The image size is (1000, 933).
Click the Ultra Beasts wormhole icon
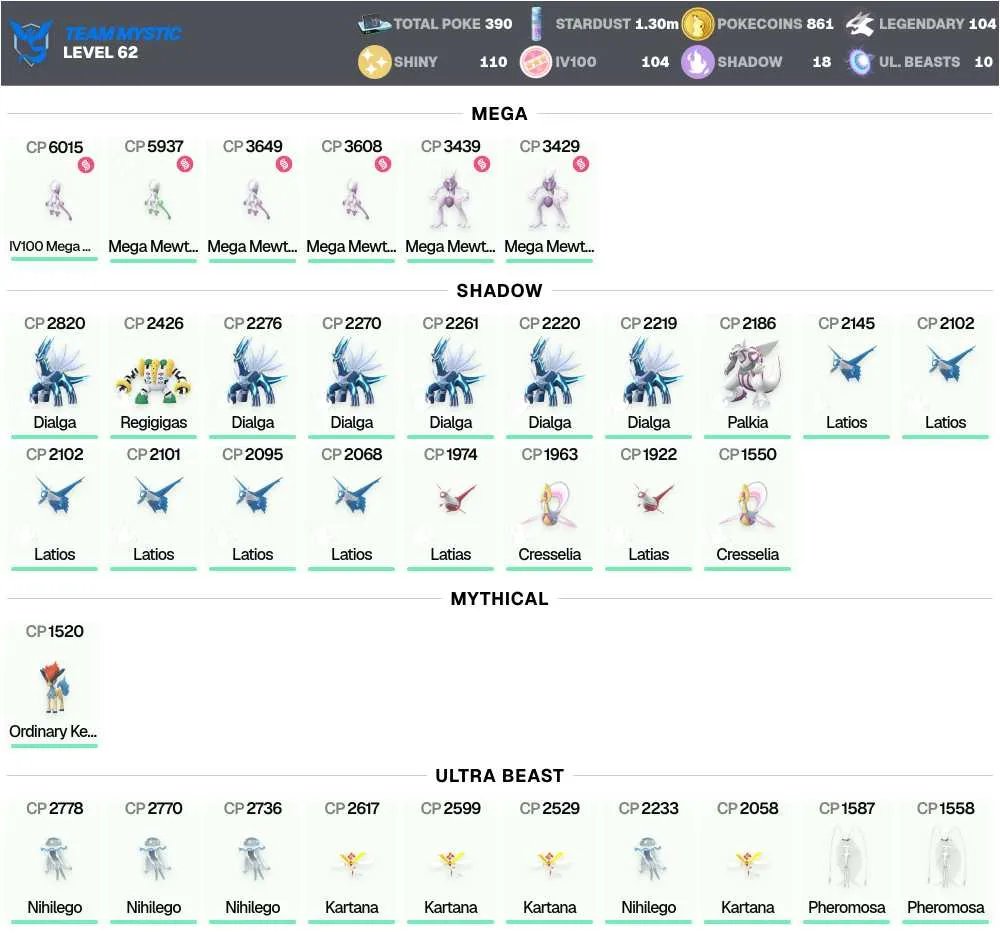tap(860, 62)
